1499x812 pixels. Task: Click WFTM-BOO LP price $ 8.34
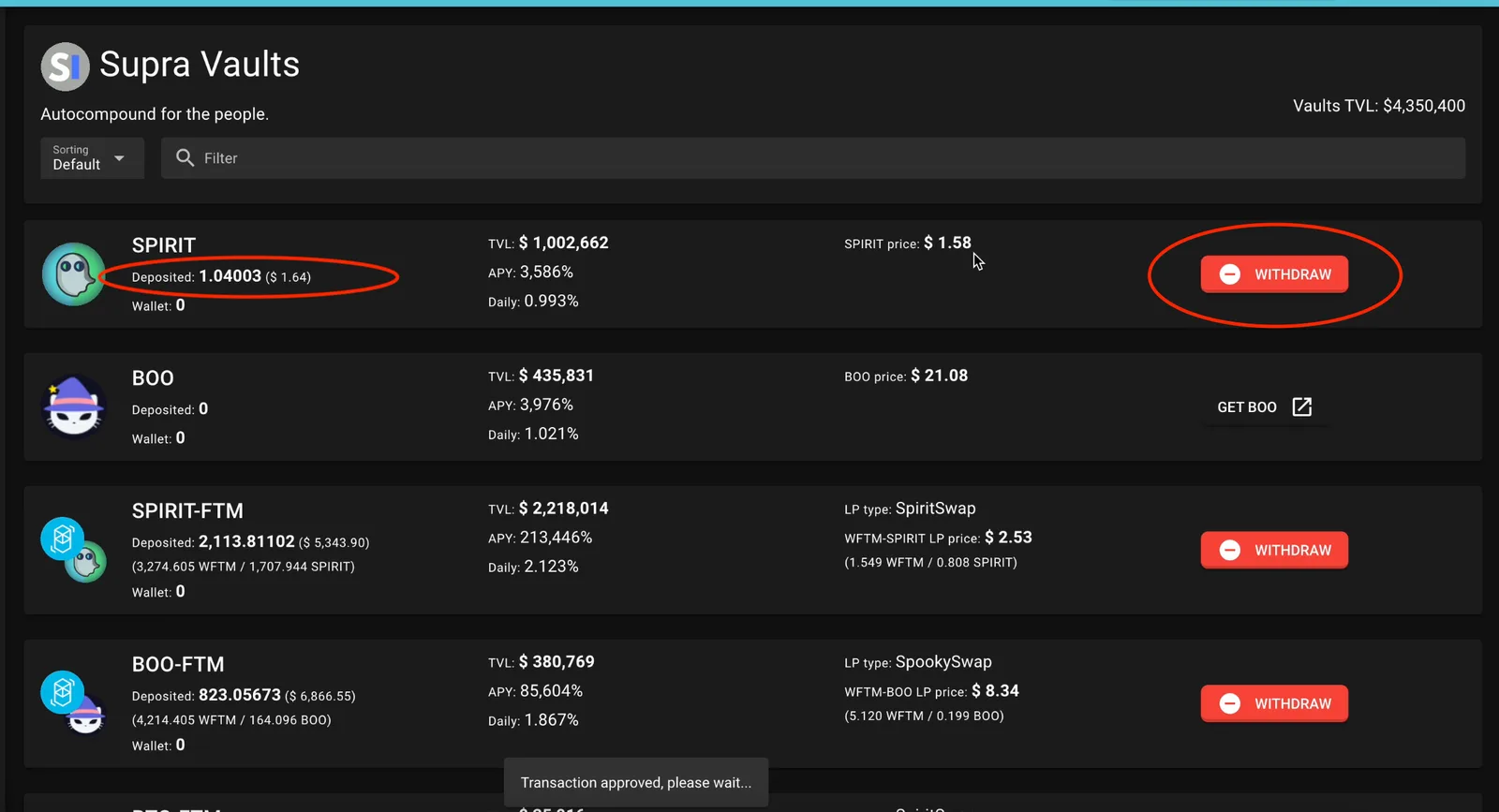pyautogui.click(x=995, y=691)
